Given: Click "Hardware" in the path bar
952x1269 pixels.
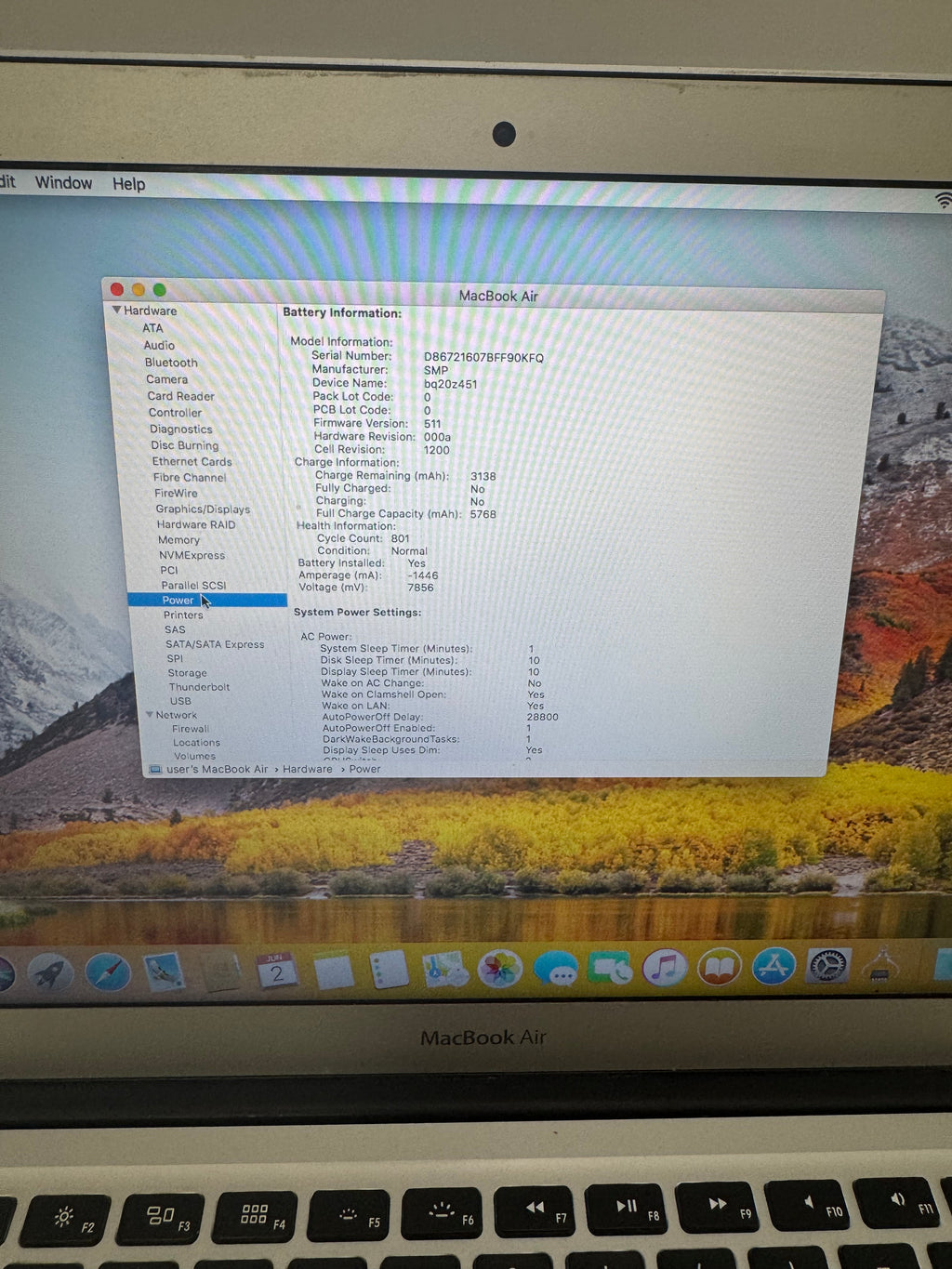Looking at the screenshot, I should 308,769.
